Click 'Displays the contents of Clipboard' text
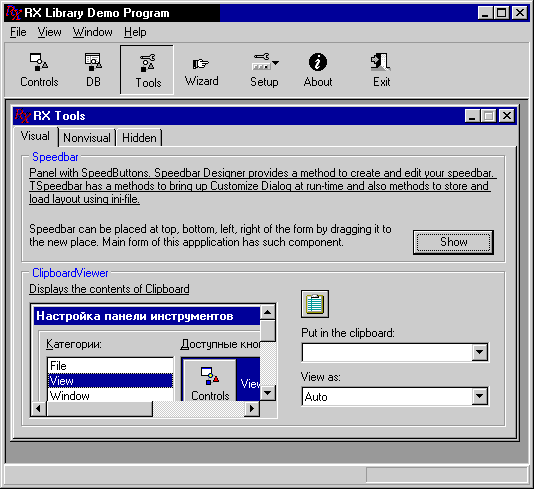Image resolution: width=534 pixels, height=489 pixels. click(109, 289)
